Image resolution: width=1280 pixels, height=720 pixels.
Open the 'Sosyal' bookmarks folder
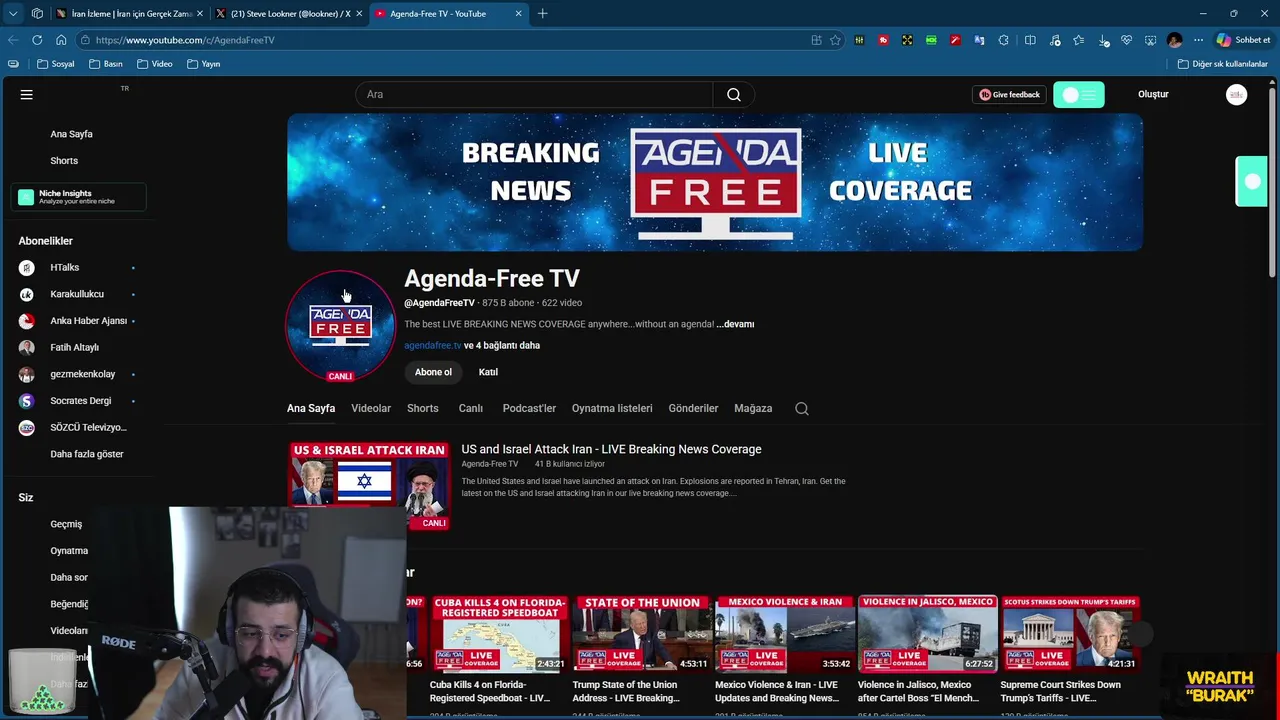[x=56, y=64]
